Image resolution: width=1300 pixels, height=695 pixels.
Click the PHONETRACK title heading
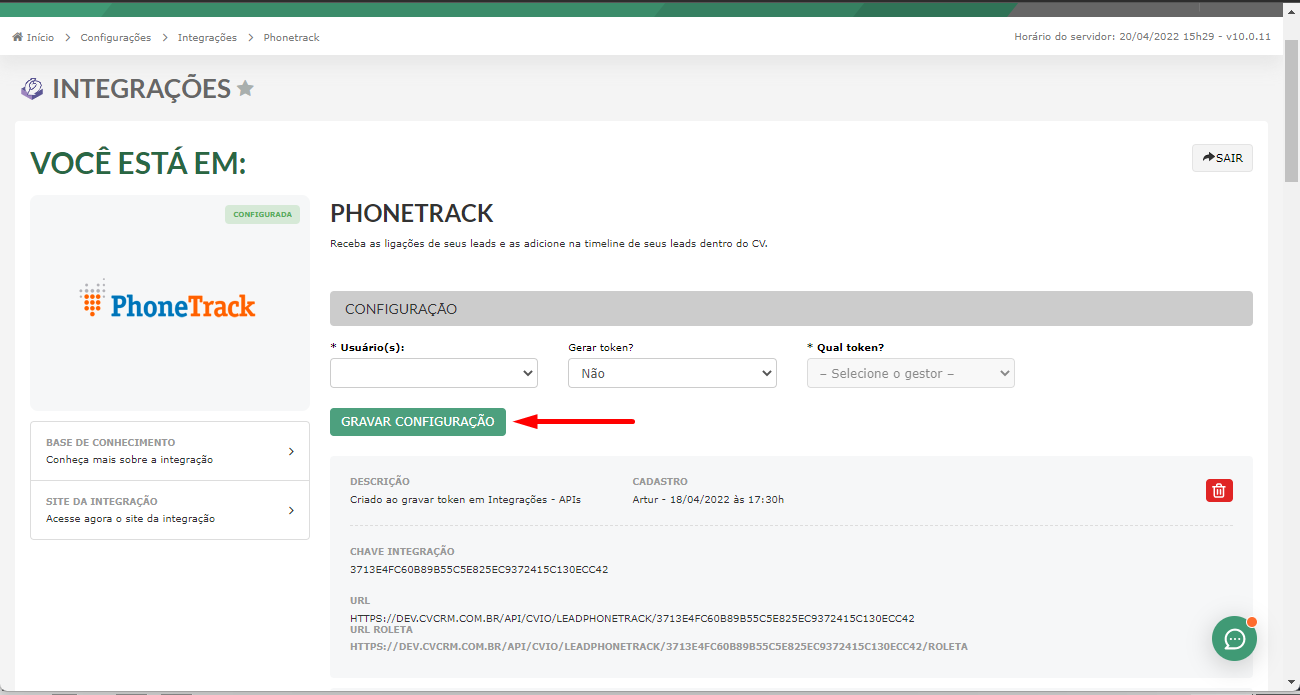coord(412,213)
